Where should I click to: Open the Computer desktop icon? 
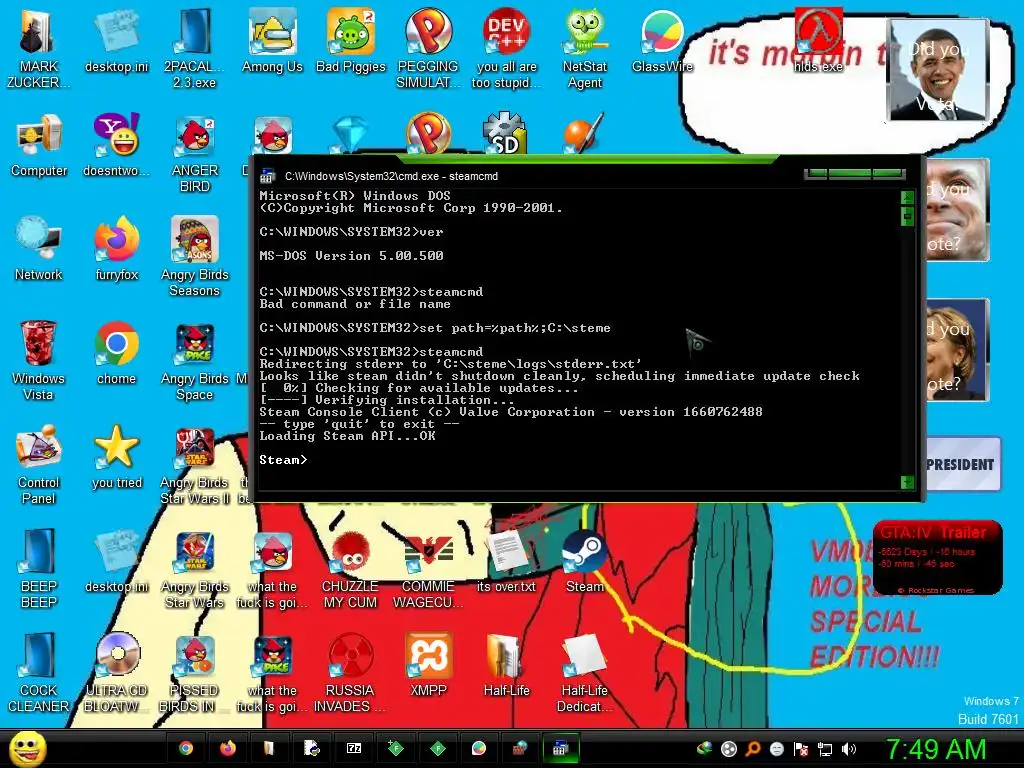[x=39, y=145]
